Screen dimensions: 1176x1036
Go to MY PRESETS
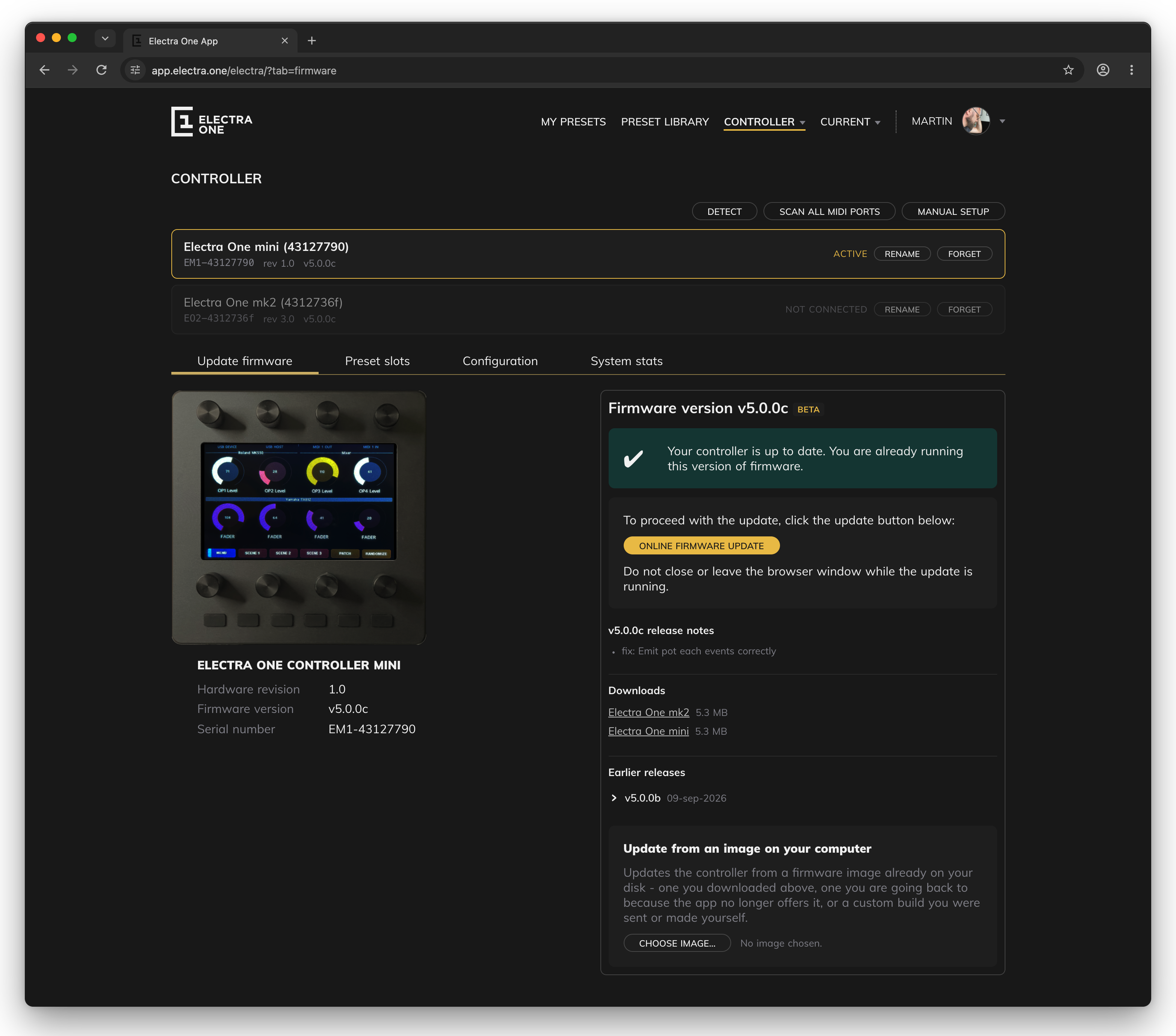tap(573, 122)
